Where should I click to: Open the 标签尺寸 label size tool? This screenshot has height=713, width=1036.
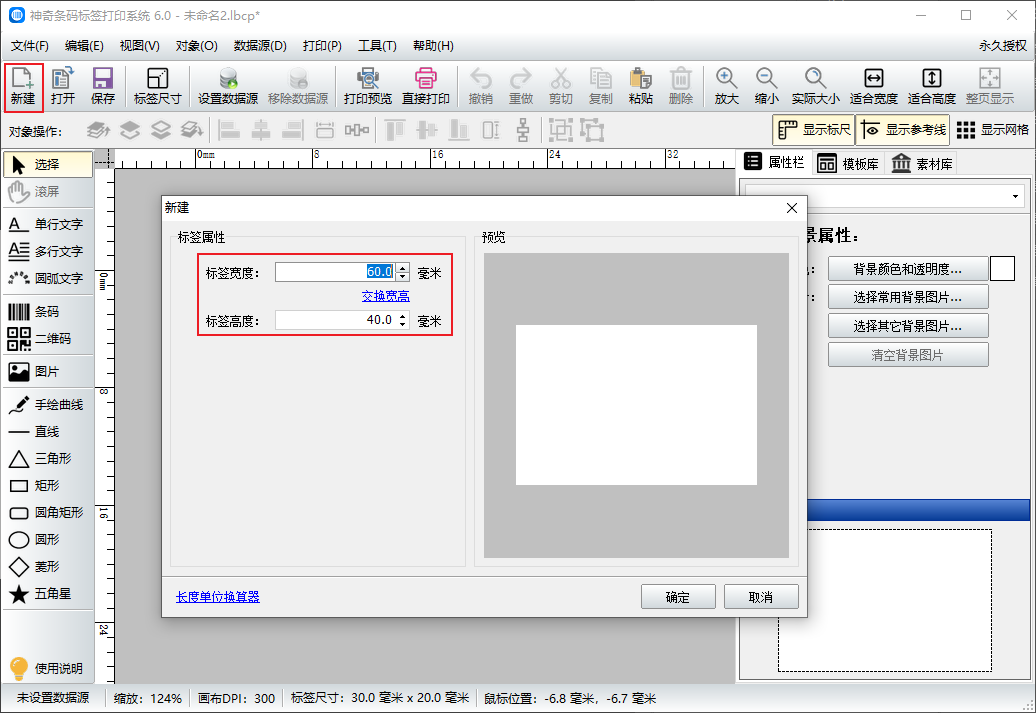coord(157,87)
